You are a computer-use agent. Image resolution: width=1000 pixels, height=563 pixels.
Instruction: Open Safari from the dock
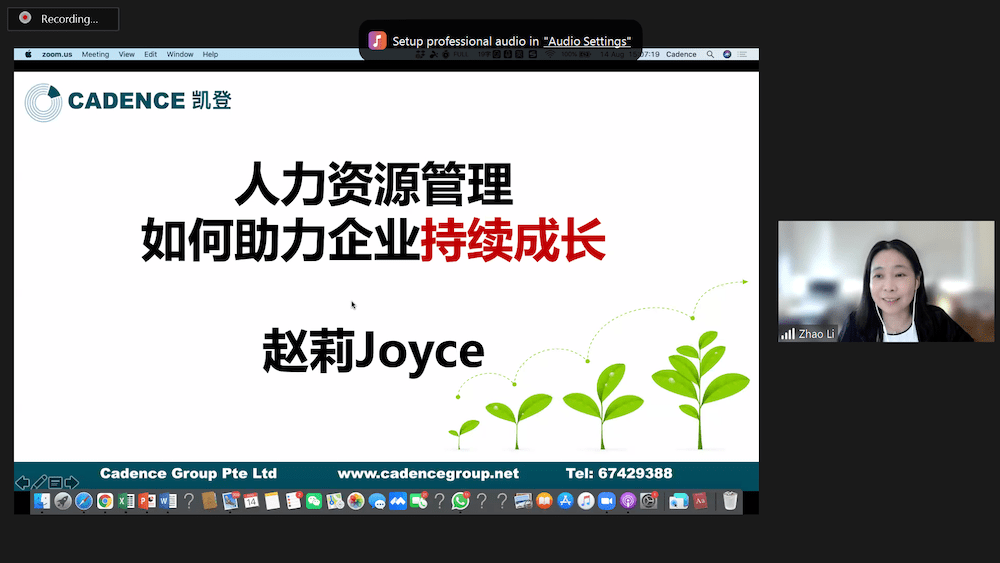click(x=84, y=501)
